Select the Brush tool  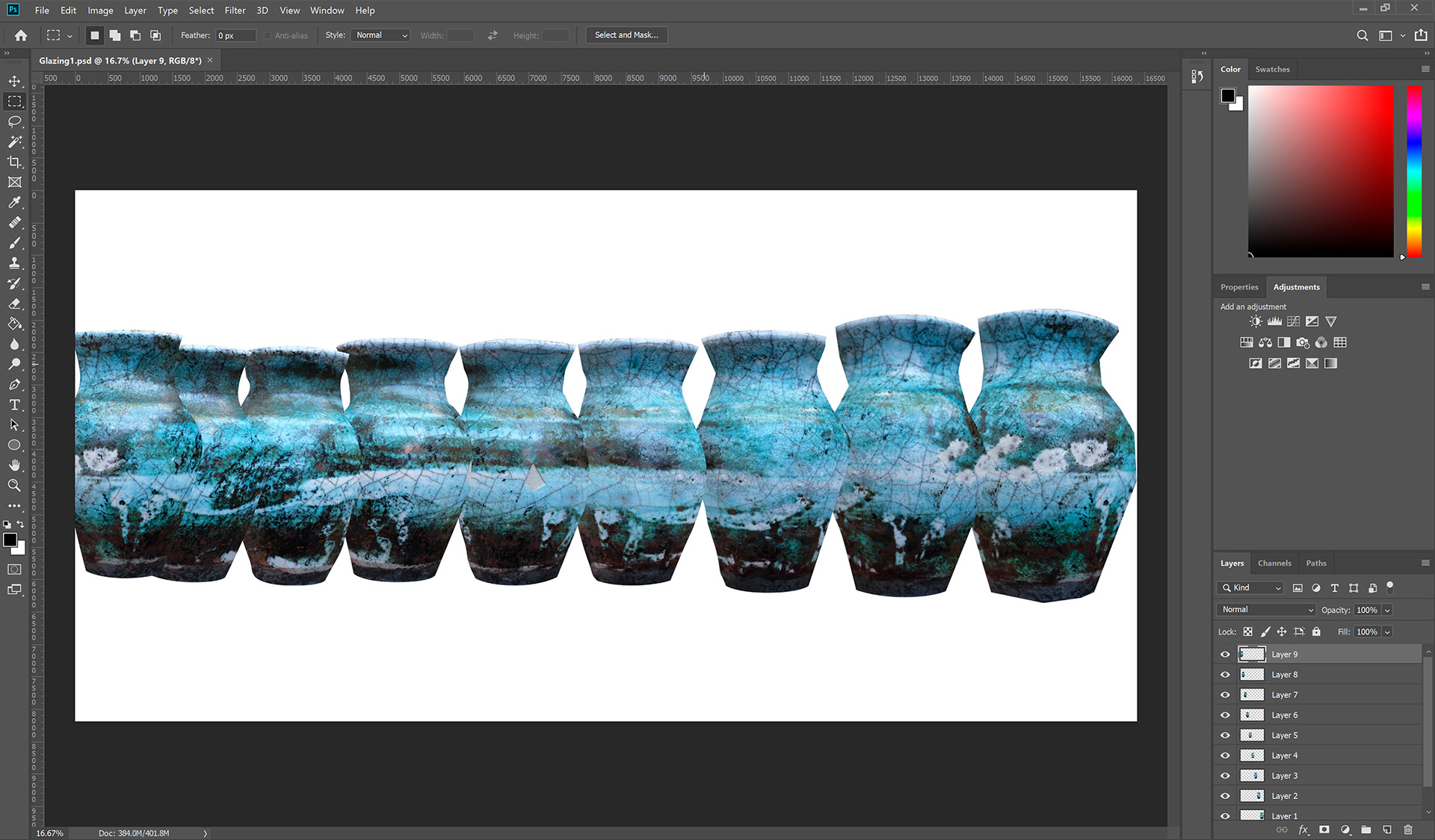(x=14, y=243)
